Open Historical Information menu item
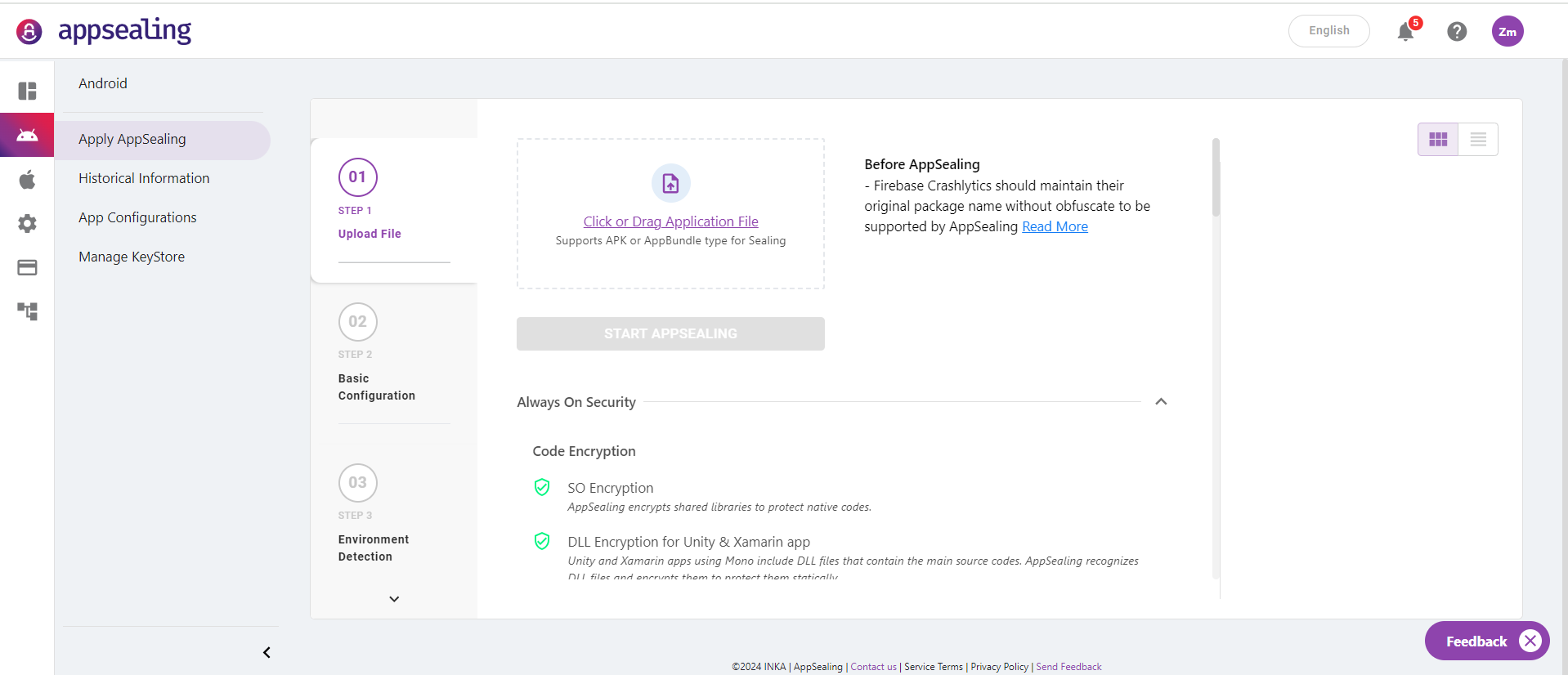Screen dimensions: 1568x675 click(x=144, y=178)
